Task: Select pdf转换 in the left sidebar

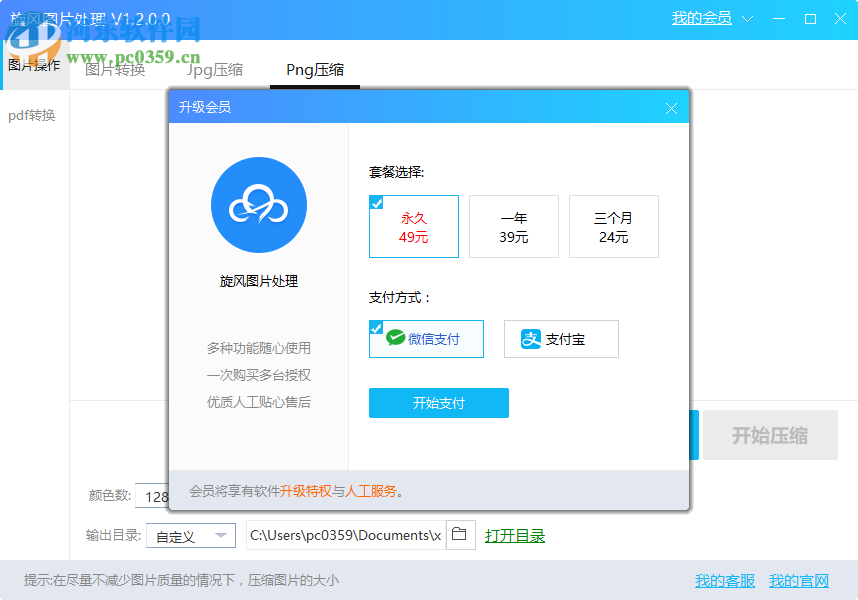Action: [33, 115]
